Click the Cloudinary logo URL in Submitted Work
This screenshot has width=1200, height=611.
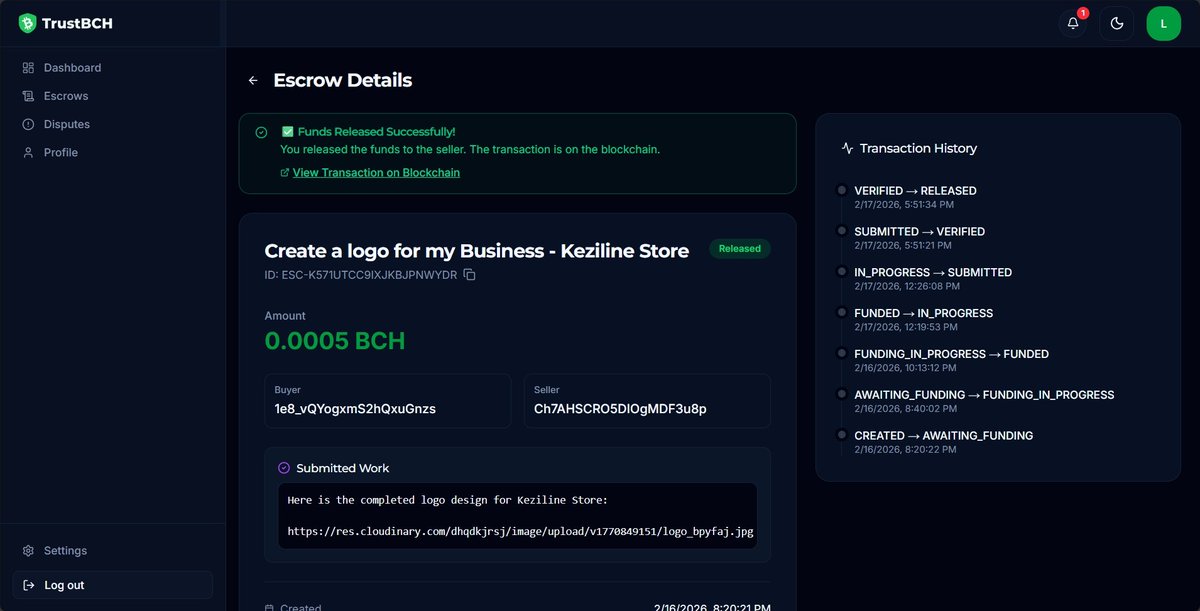coord(521,532)
